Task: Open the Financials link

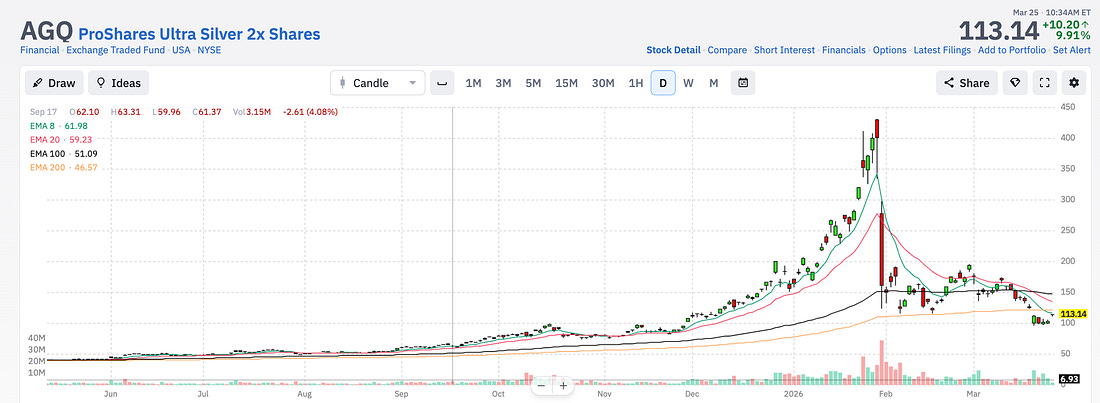Action: pyautogui.click(x=844, y=50)
